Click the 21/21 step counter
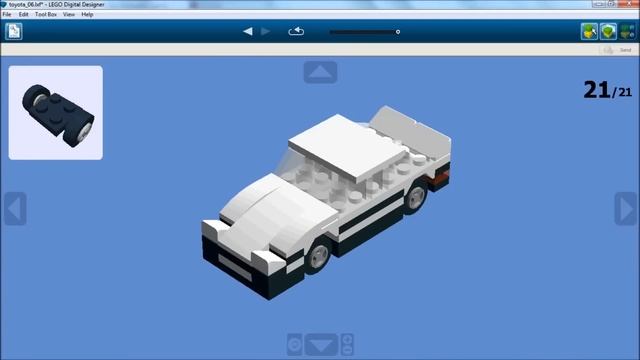The height and width of the screenshot is (360, 640). [x=607, y=90]
